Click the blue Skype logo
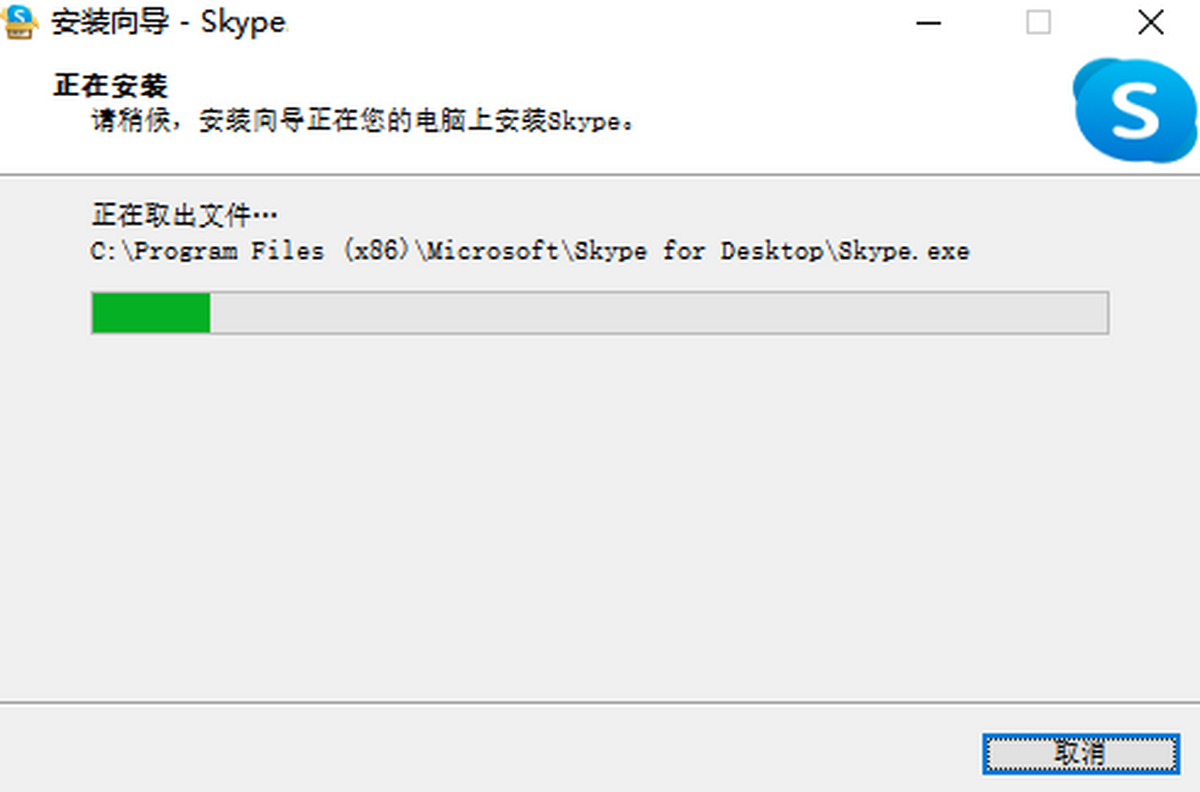The width and height of the screenshot is (1200, 792). click(1135, 108)
